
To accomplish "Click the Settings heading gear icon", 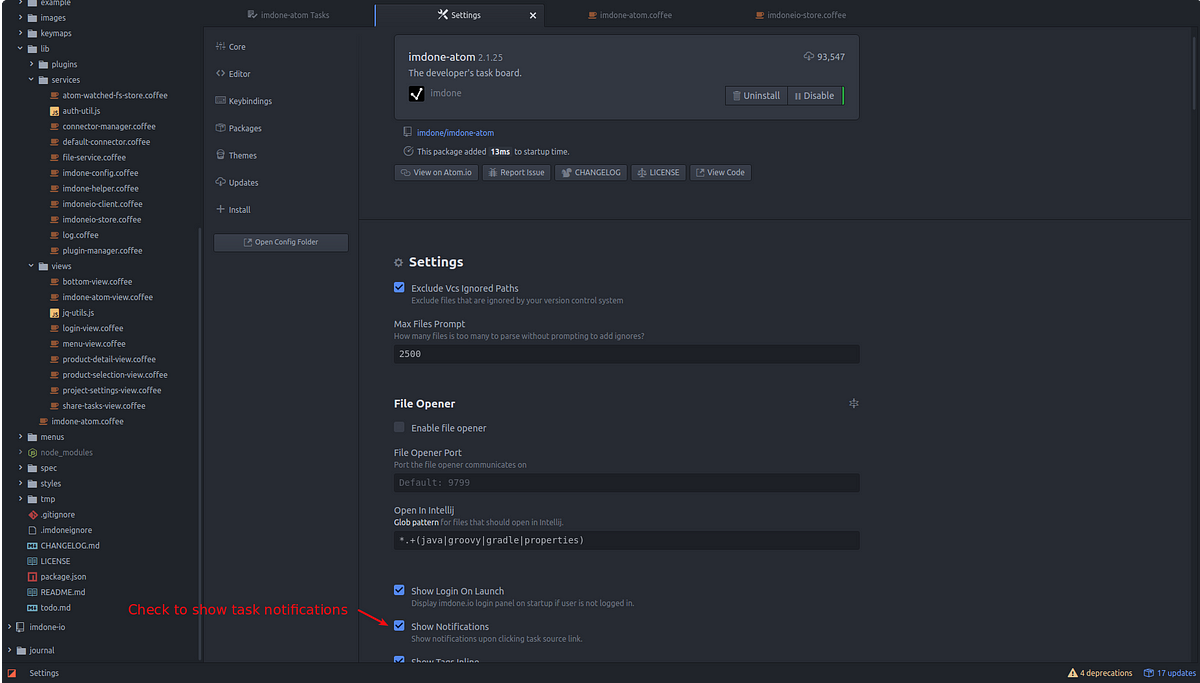I will (399, 262).
